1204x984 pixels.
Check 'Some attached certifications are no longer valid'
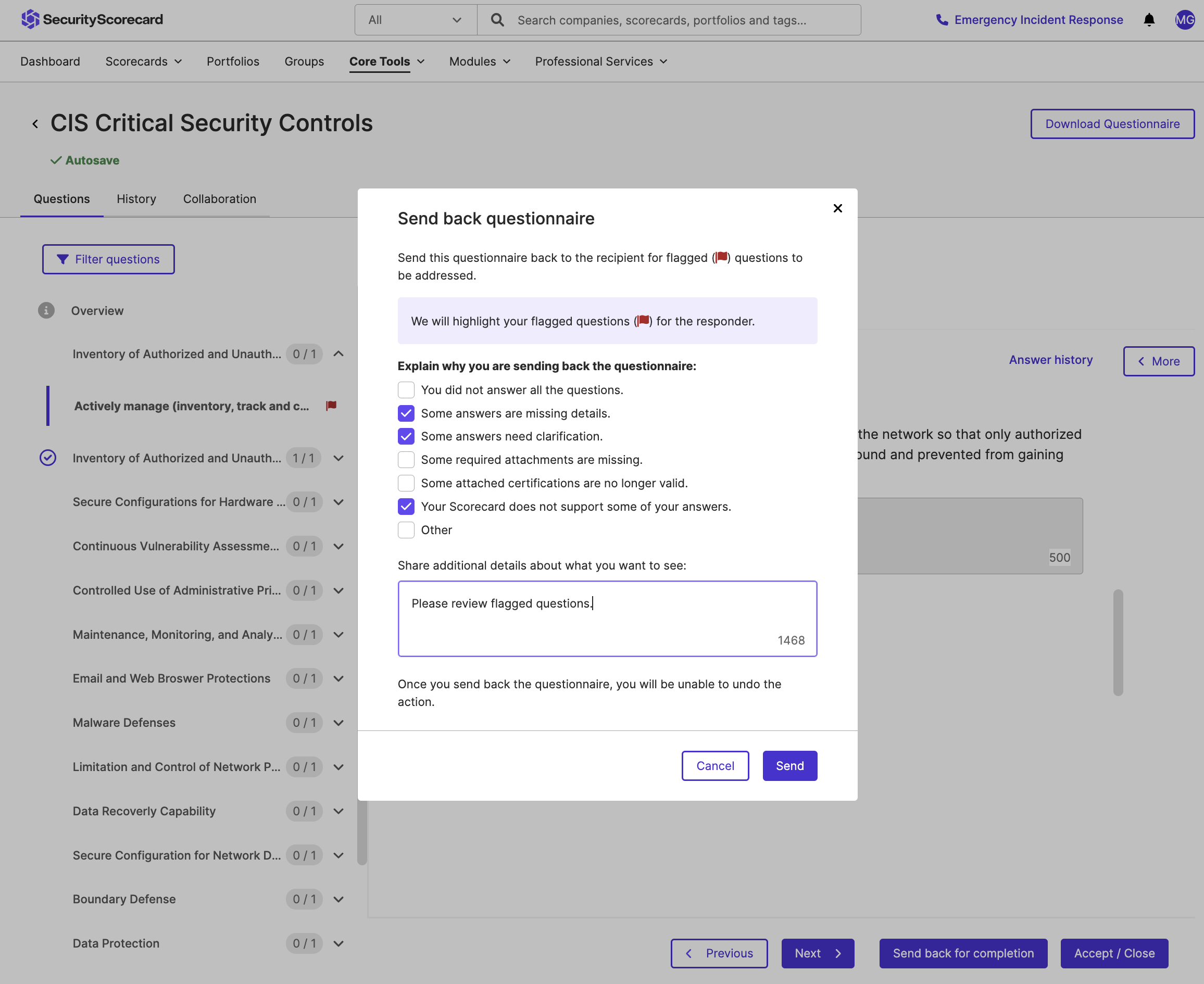406,483
